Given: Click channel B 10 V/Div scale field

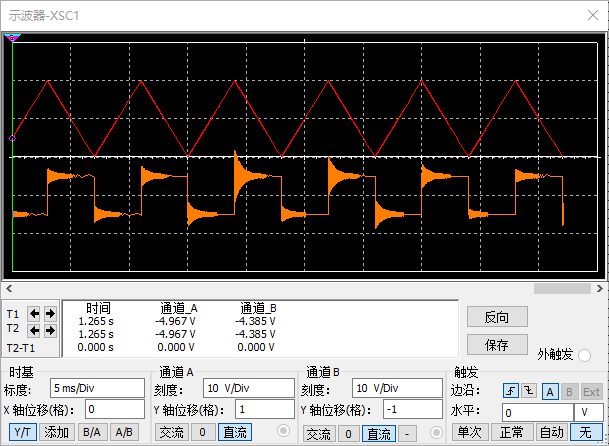Looking at the screenshot, I should tap(397, 388).
